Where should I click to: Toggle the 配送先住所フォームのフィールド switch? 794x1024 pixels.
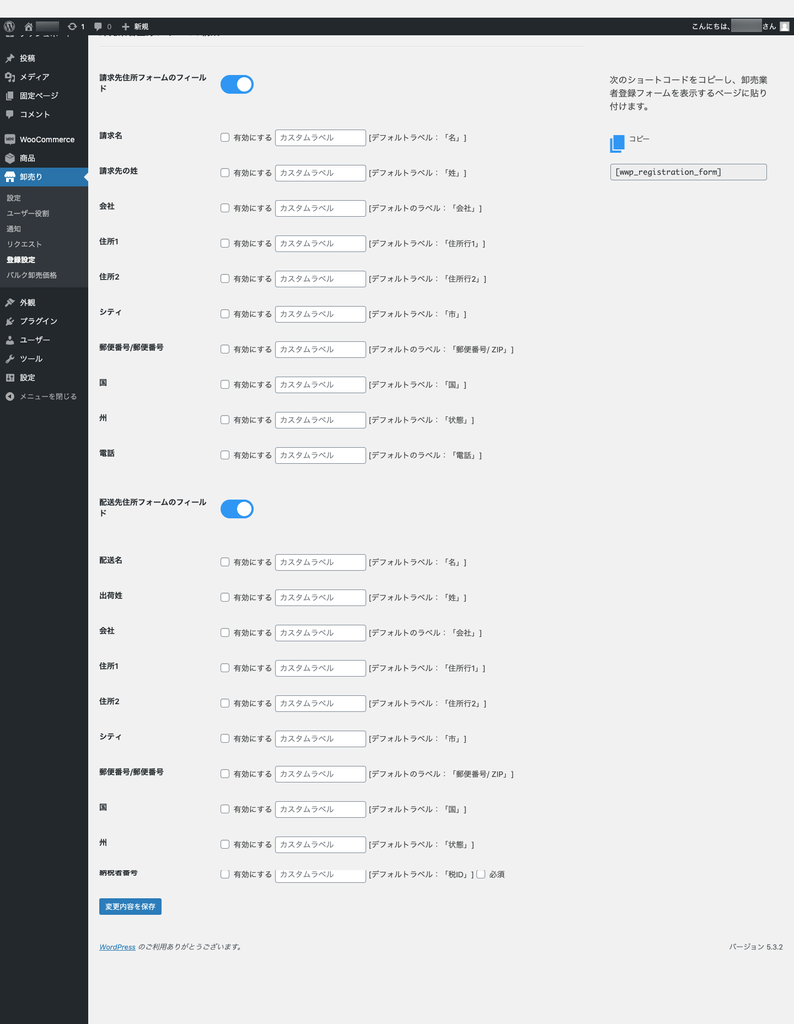237,509
